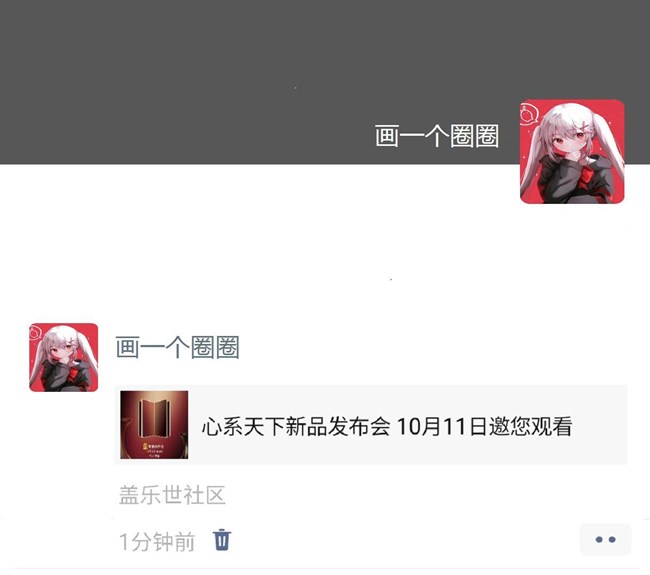Select the red launch event poster image

(154, 425)
